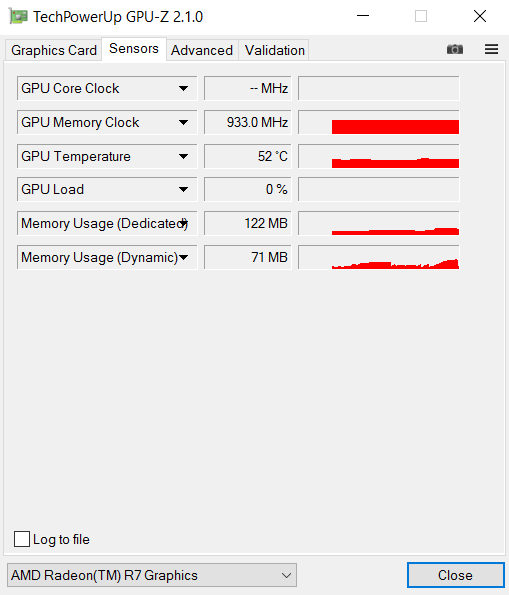Click the camera screenshot icon
This screenshot has width=509, height=595.
pyautogui.click(x=455, y=49)
